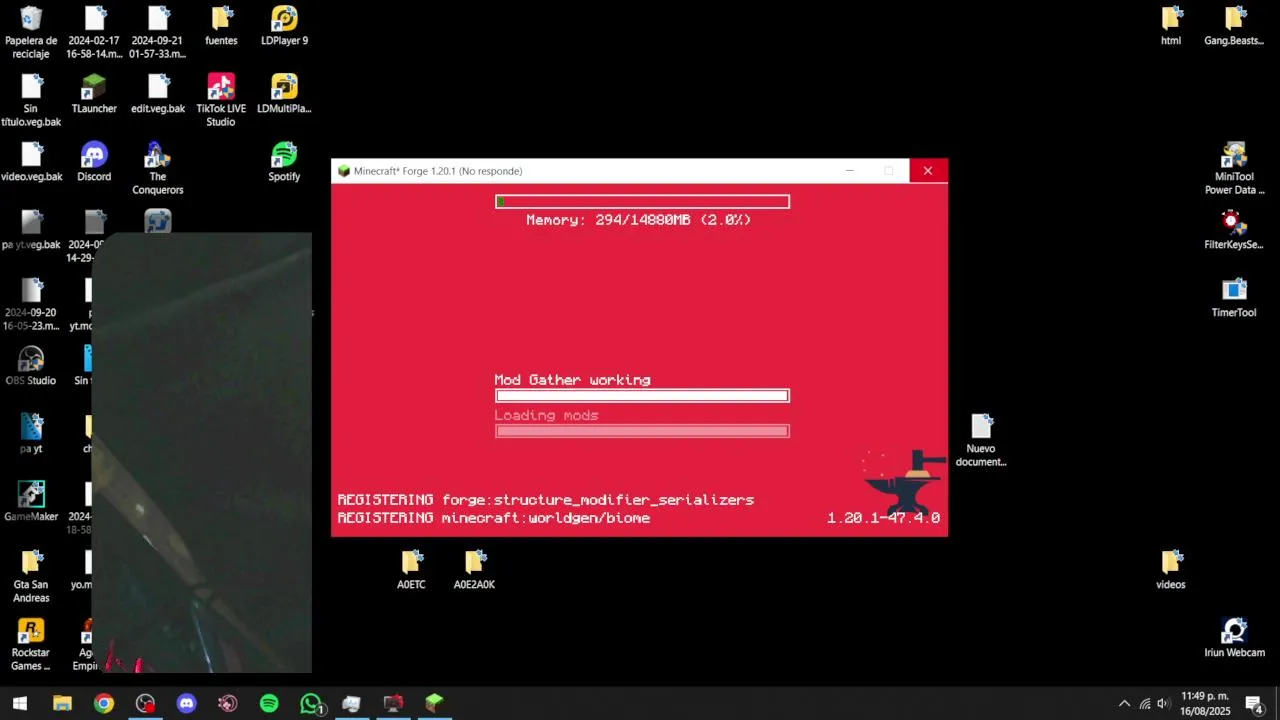The width and height of the screenshot is (1280, 720).
Task: Switch to Minecraft grass block taskbar icon
Action: 434,703
